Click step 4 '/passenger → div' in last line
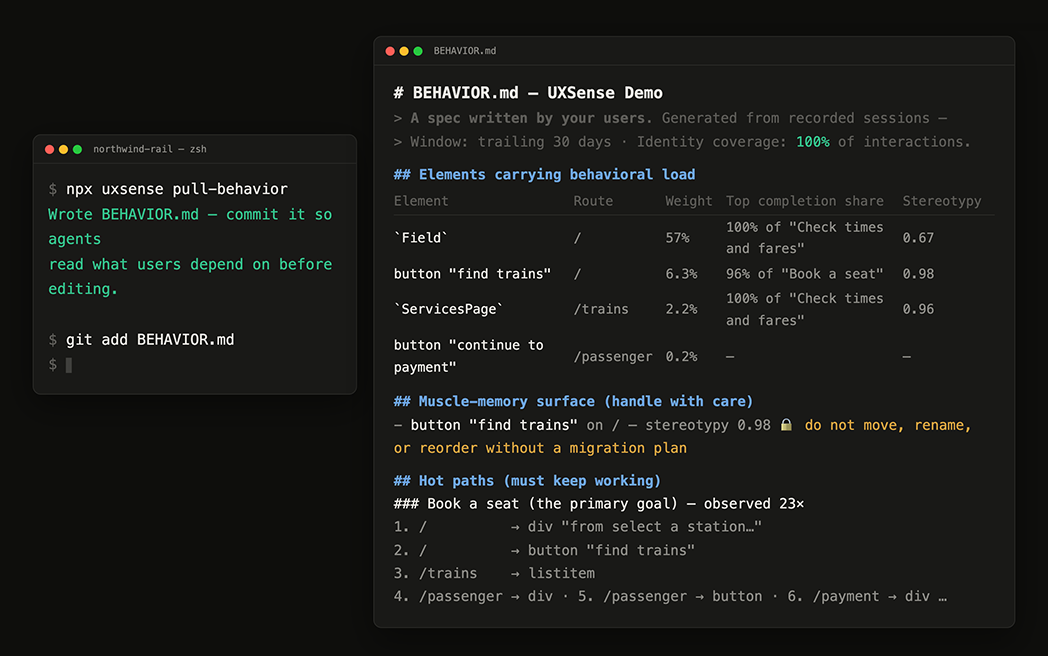The image size is (1048, 656). click(473, 596)
